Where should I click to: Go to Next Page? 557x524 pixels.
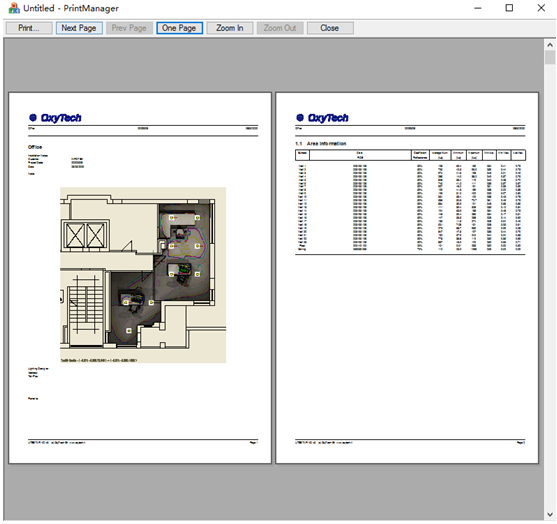coord(79,28)
